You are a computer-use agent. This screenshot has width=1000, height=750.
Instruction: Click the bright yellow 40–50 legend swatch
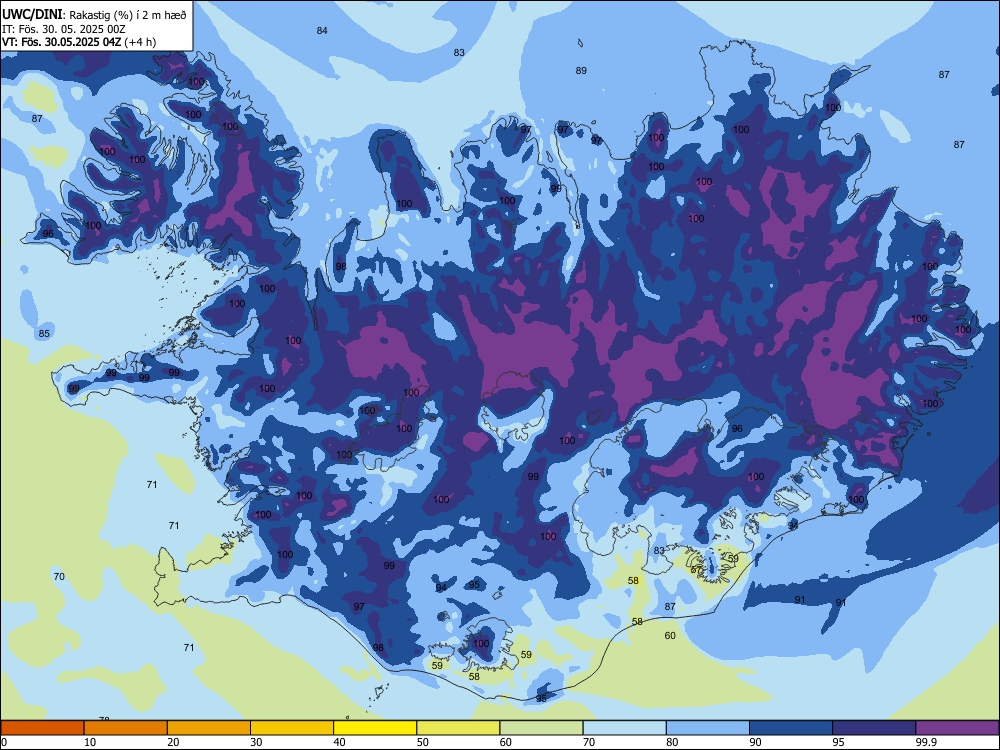375,728
